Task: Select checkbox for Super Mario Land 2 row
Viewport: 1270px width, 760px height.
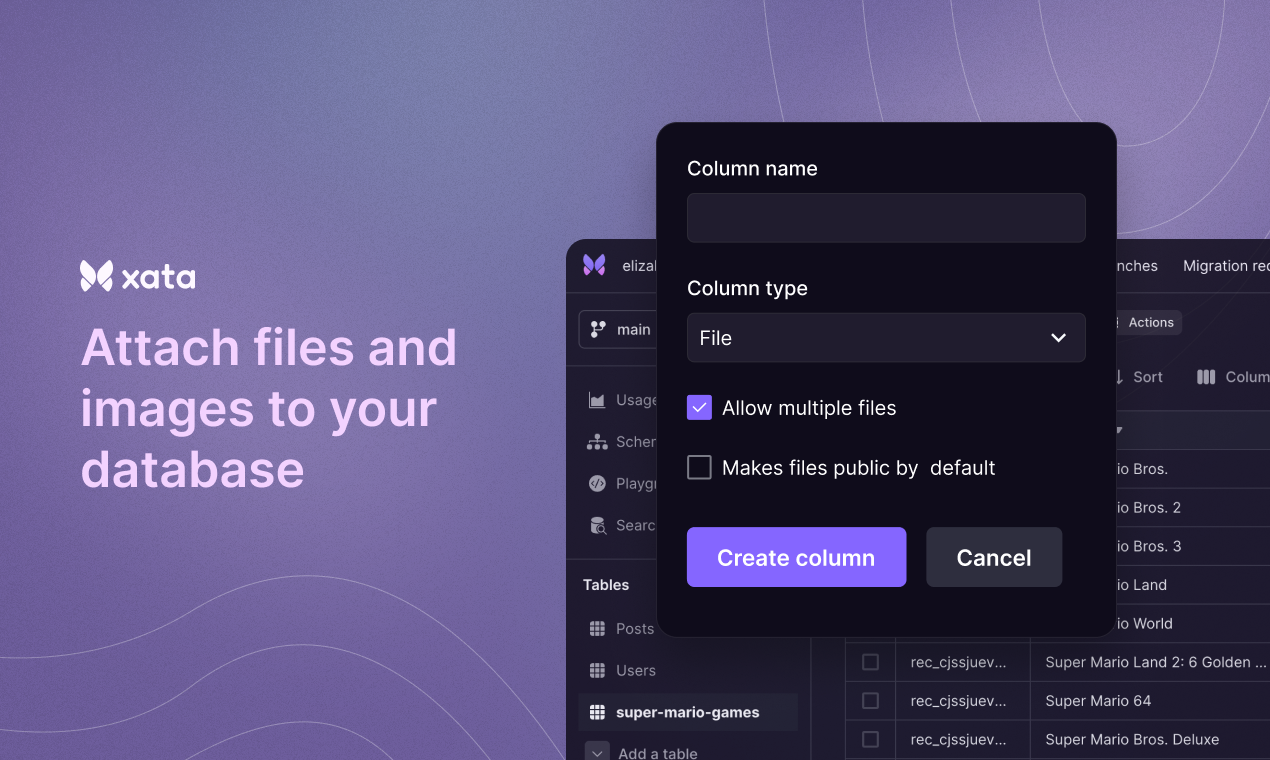Action: (x=870, y=662)
